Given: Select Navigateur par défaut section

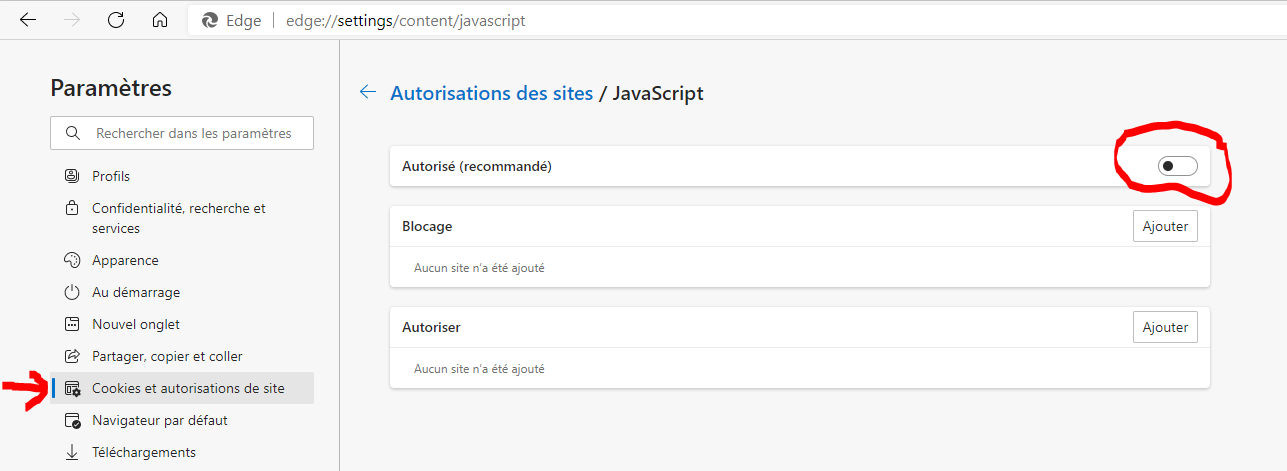Looking at the screenshot, I should [x=160, y=420].
